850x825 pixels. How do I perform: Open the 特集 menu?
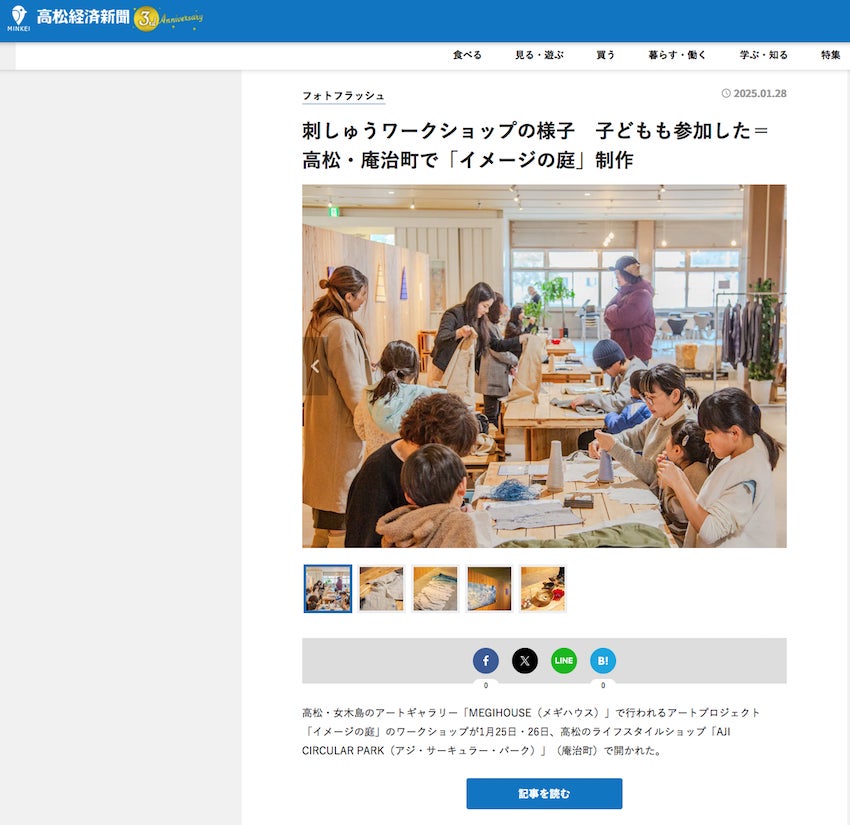pyautogui.click(x=830, y=55)
